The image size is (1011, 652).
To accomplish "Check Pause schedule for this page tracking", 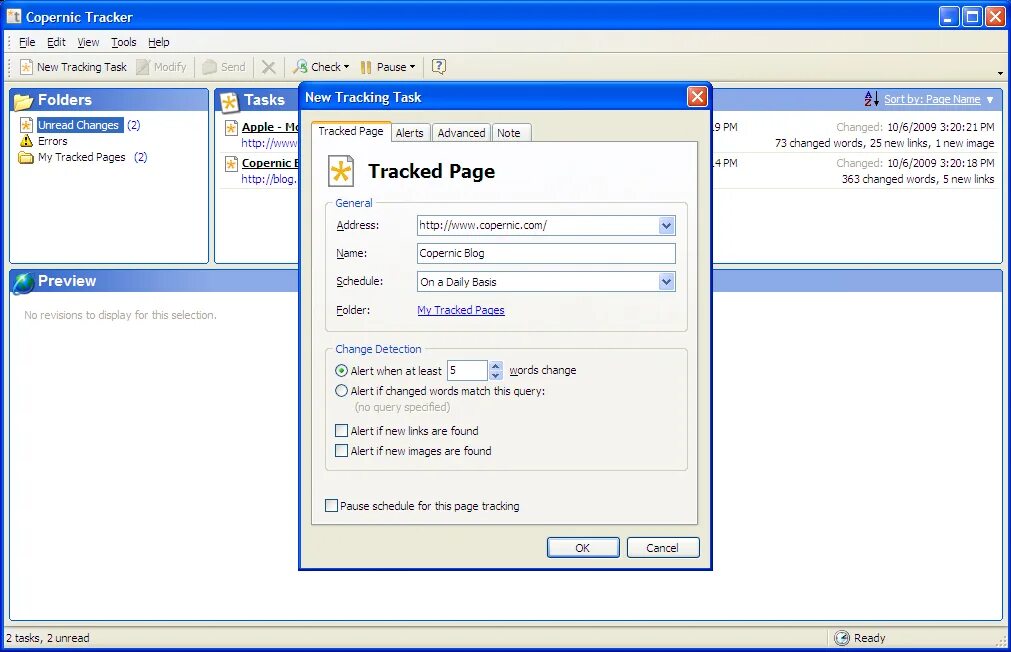I will (x=331, y=506).
